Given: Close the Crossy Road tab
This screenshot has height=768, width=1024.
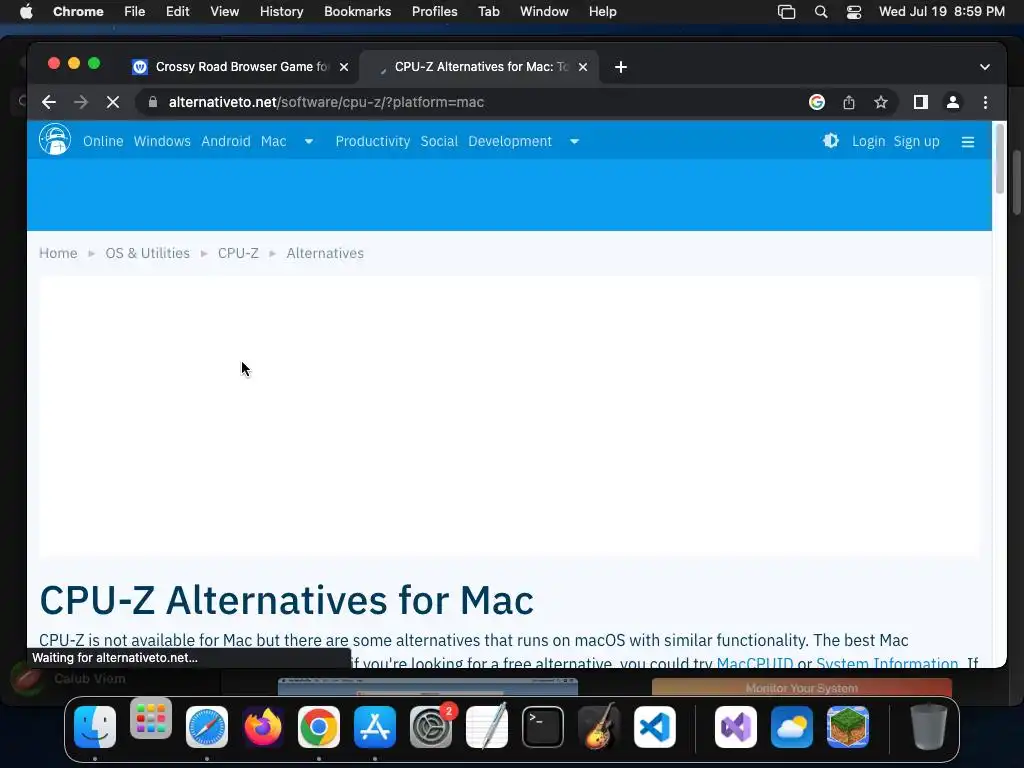Looking at the screenshot, I should click(344, 67).
